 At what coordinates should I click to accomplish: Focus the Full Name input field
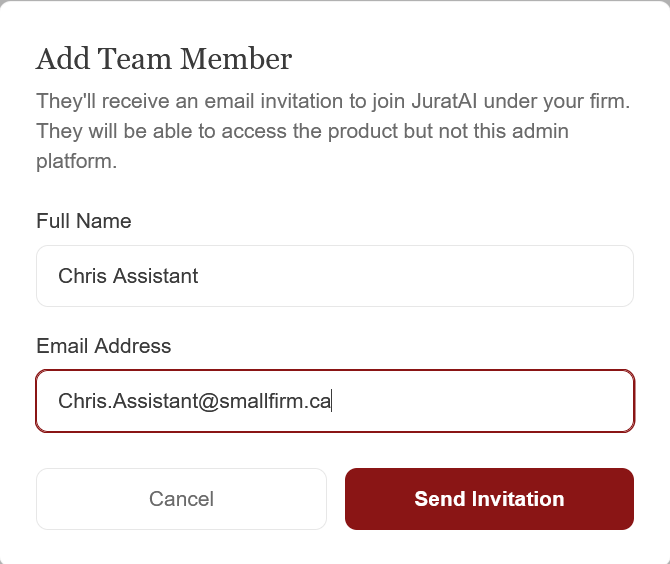(400, 276)
